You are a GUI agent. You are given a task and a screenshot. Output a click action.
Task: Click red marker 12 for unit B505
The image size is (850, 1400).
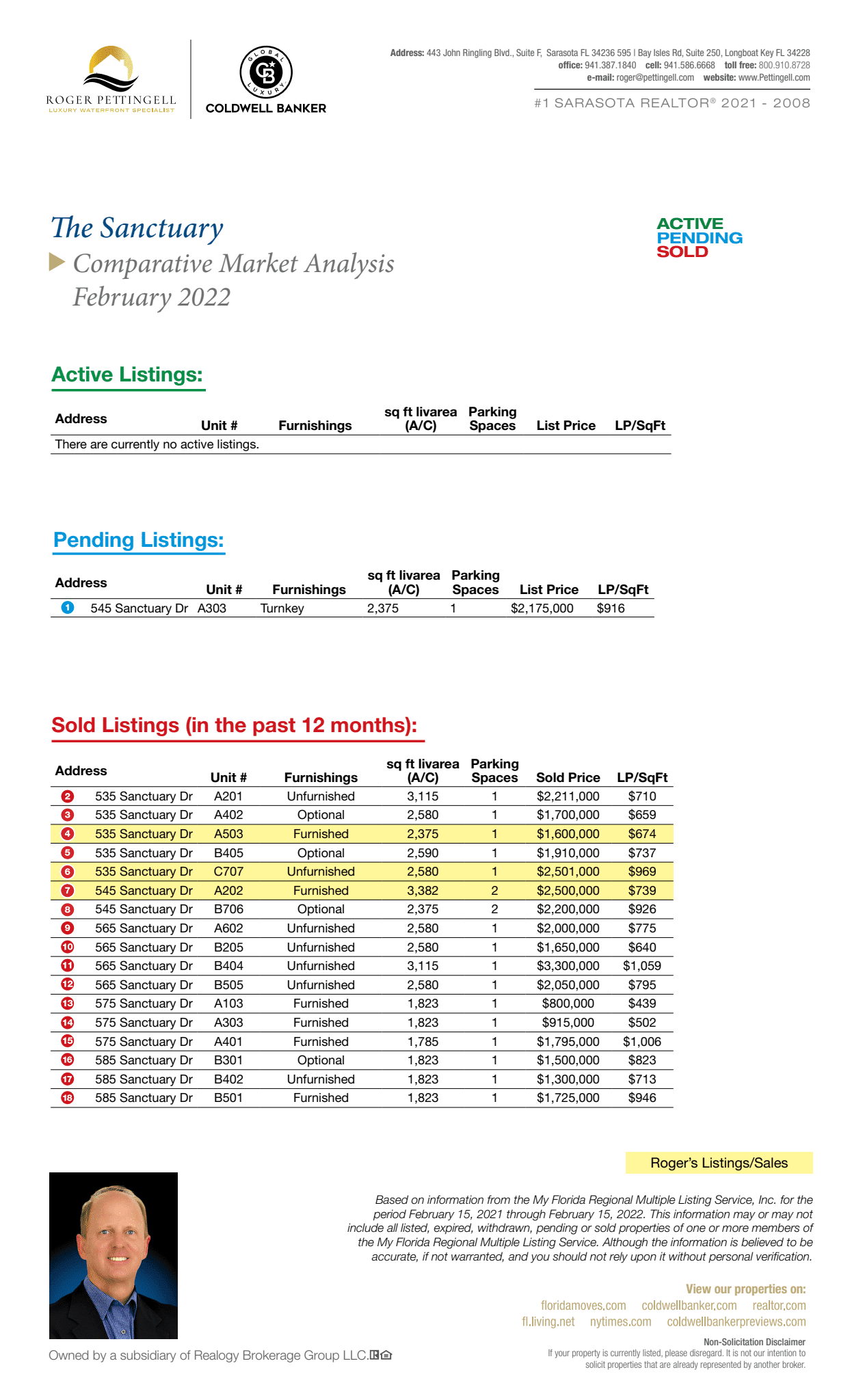click(67, 984)
